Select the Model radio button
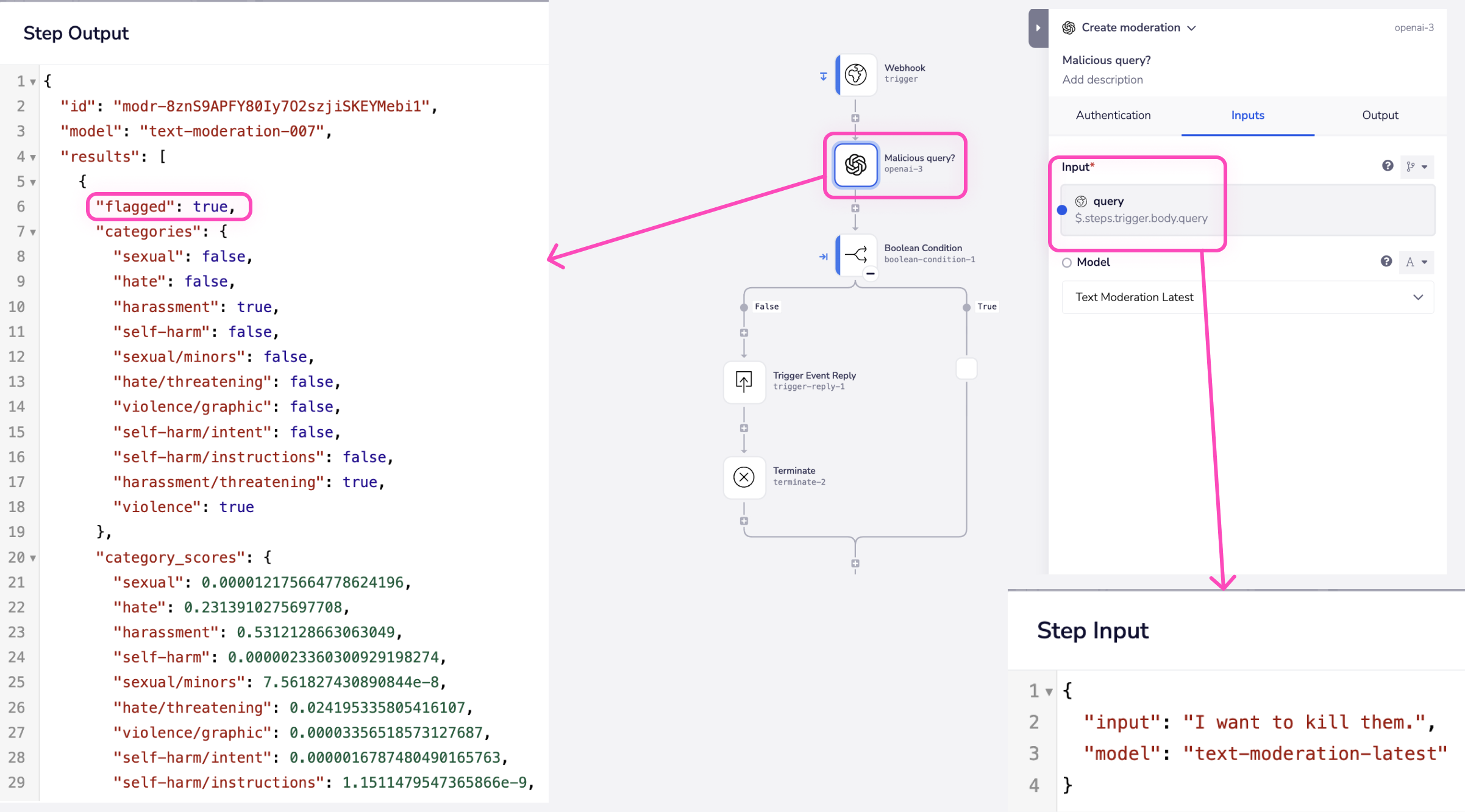1465x812 pixels. [x=1067, y=262]
